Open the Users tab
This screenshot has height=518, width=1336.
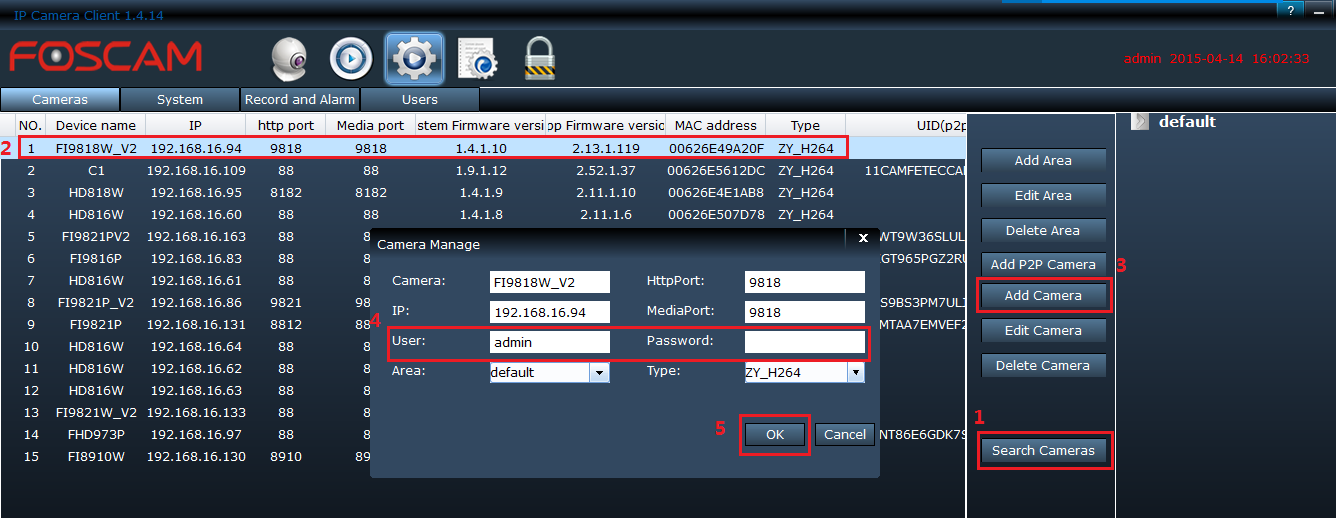pos(420,100)
